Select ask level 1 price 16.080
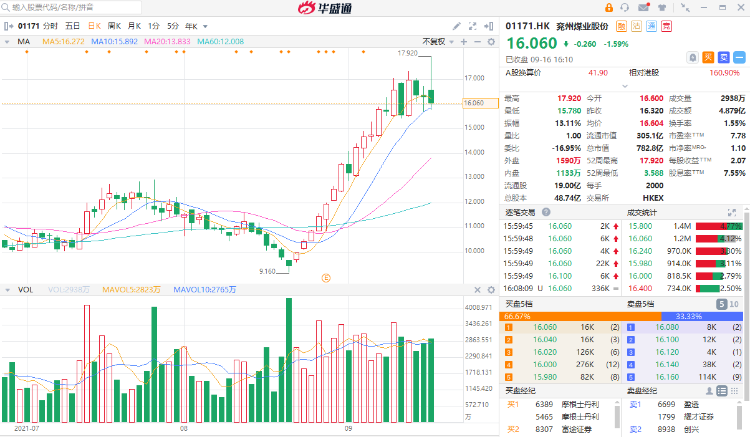This screenshot has width=750, height=437. (667, 327)
